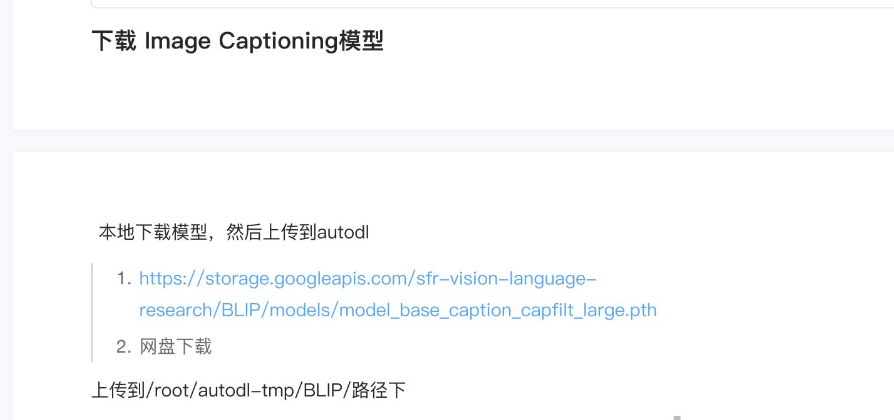The image size is (894, 420).
Task: Click the word autodl in the paragraph
Action: tap(342, 232)
